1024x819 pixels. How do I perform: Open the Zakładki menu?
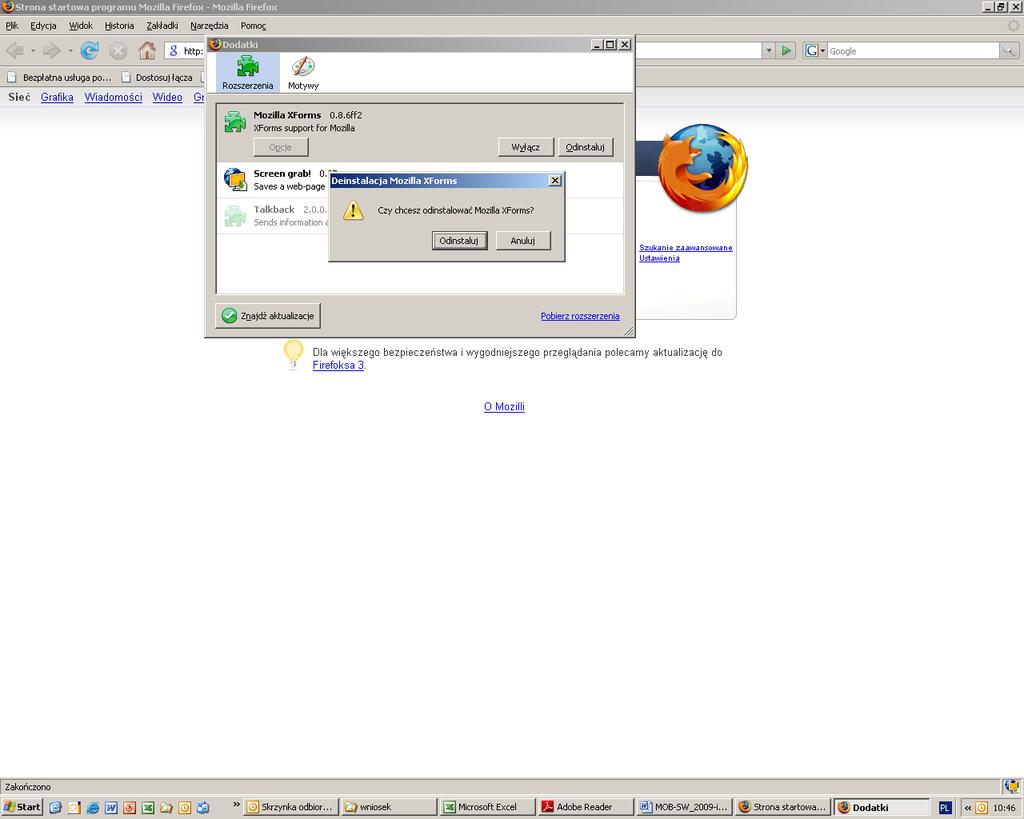pos(162,25)
